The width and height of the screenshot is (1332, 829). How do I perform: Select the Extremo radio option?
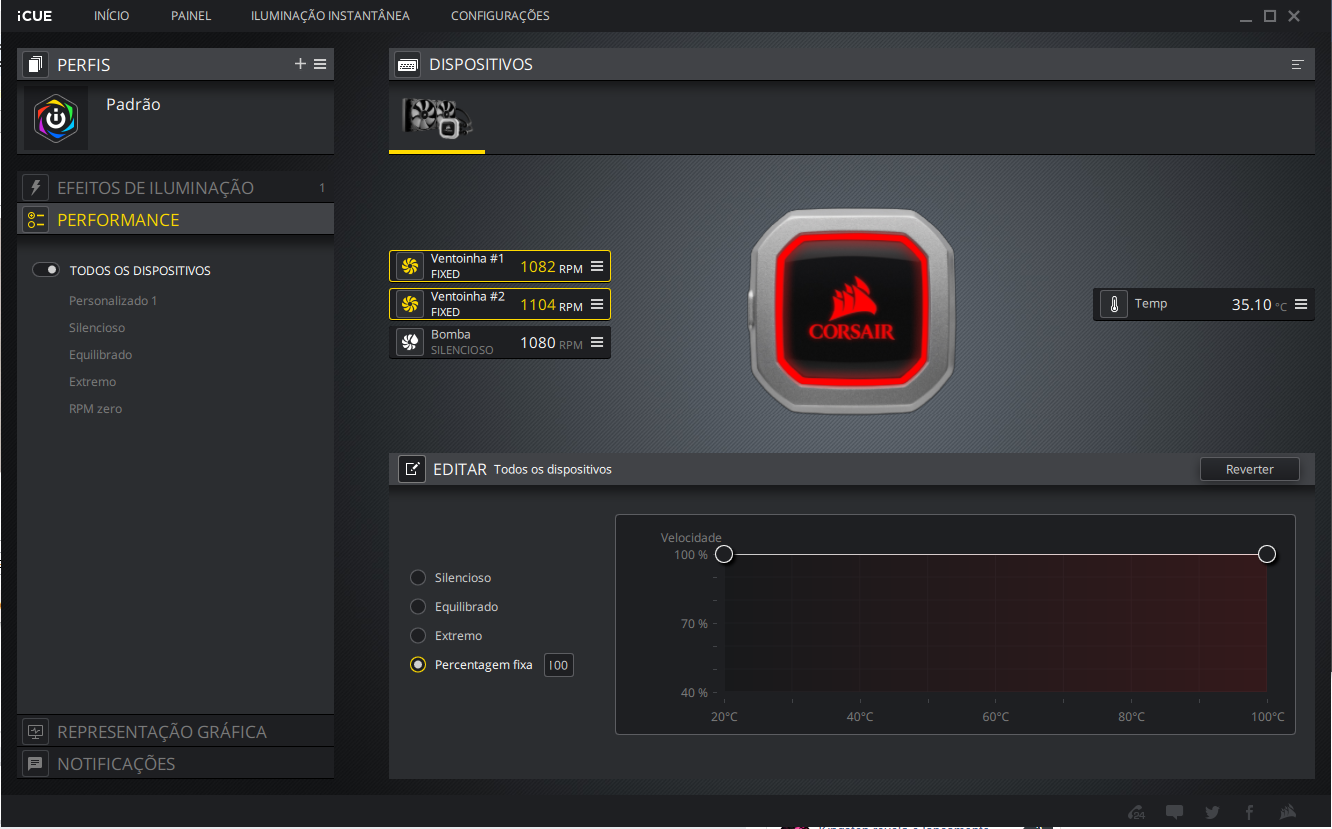point(418,636)
